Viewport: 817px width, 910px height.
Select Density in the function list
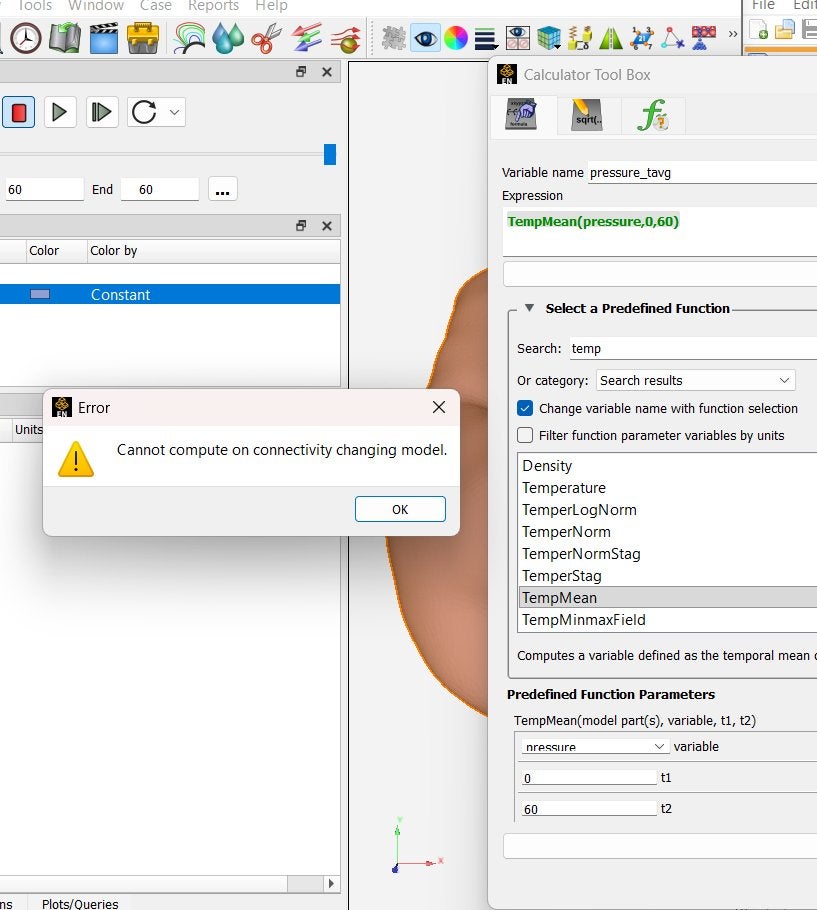point(668,465)
